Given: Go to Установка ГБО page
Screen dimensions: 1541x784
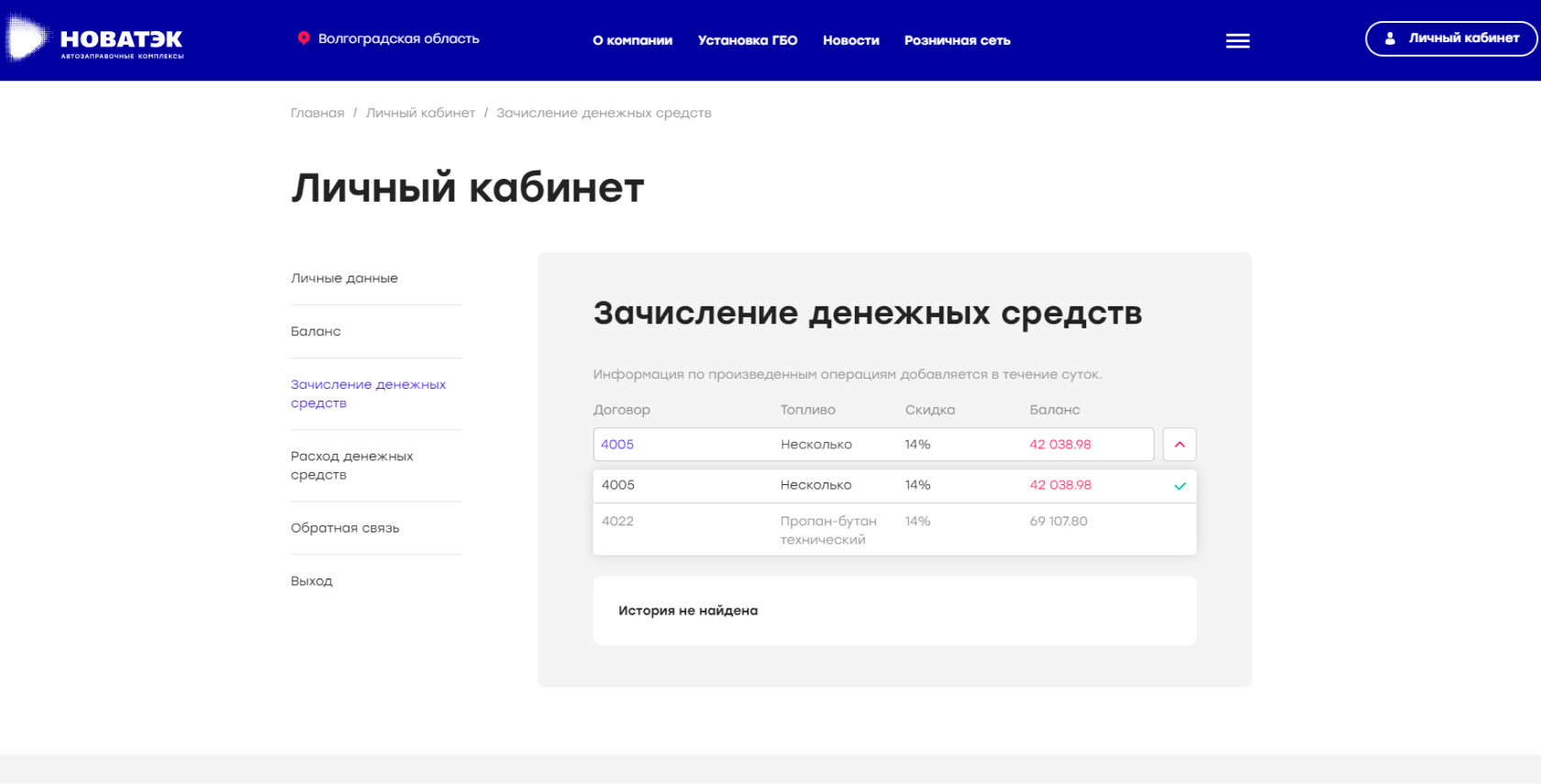Looking at the screenshot, I should click(x=747, y=40).
